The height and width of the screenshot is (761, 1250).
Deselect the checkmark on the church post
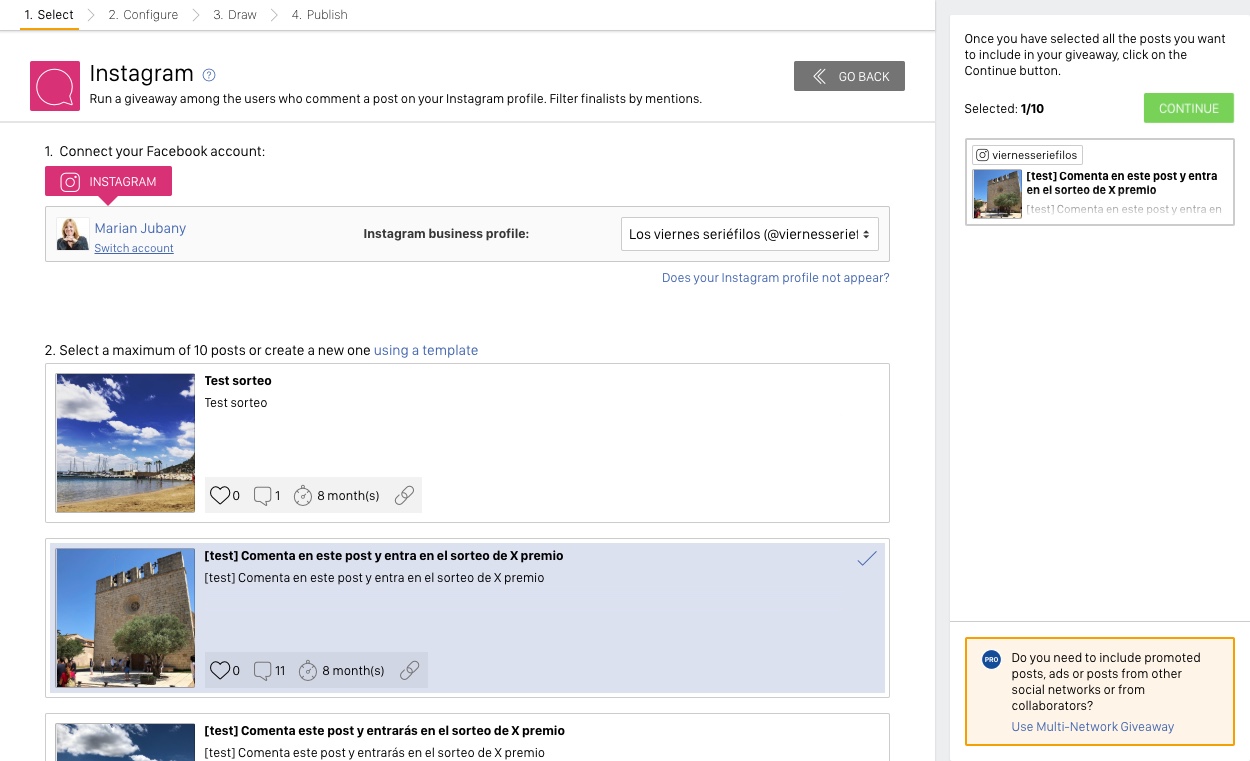click(x=866, y=559)
